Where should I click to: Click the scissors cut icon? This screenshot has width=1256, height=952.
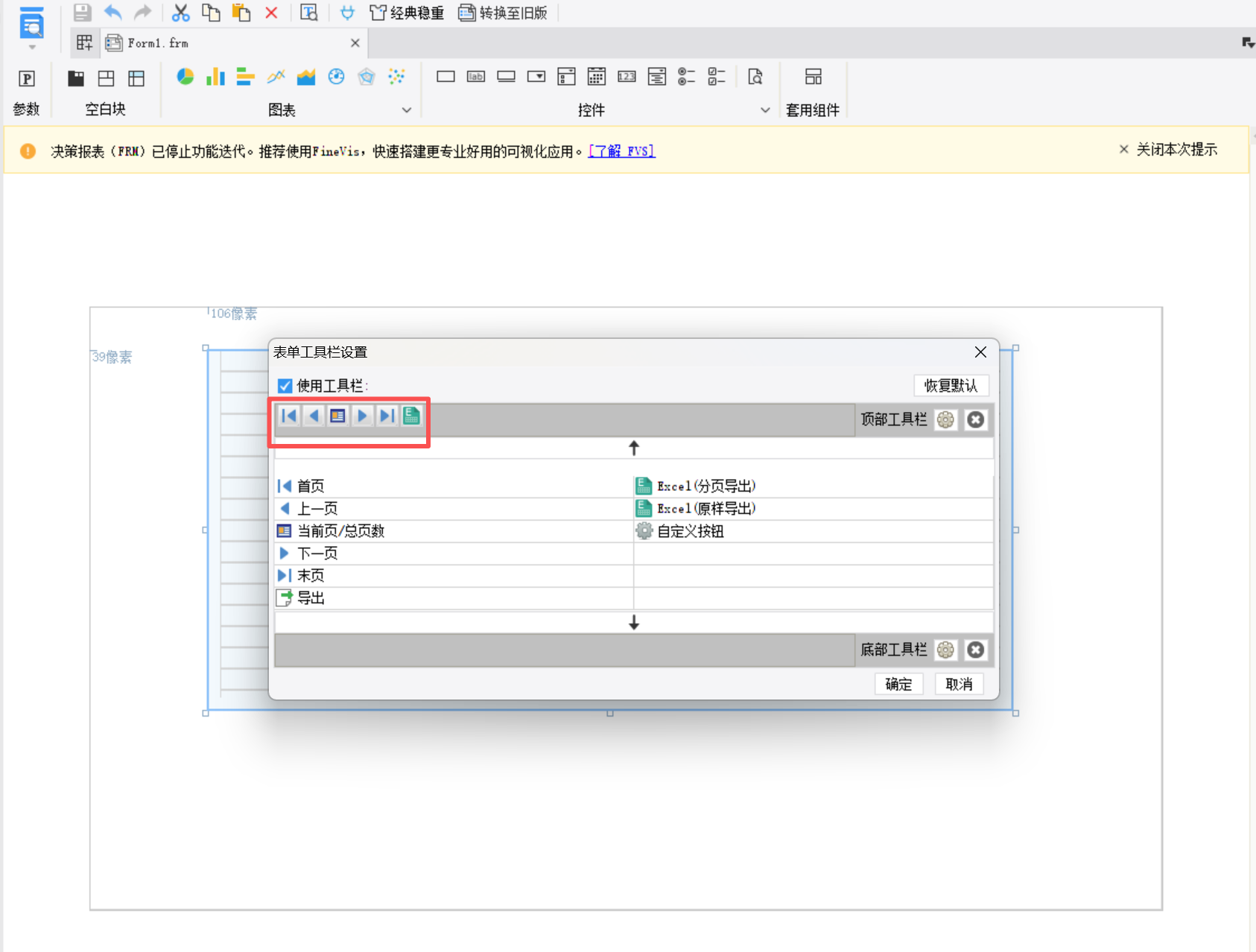coord(180,13)
